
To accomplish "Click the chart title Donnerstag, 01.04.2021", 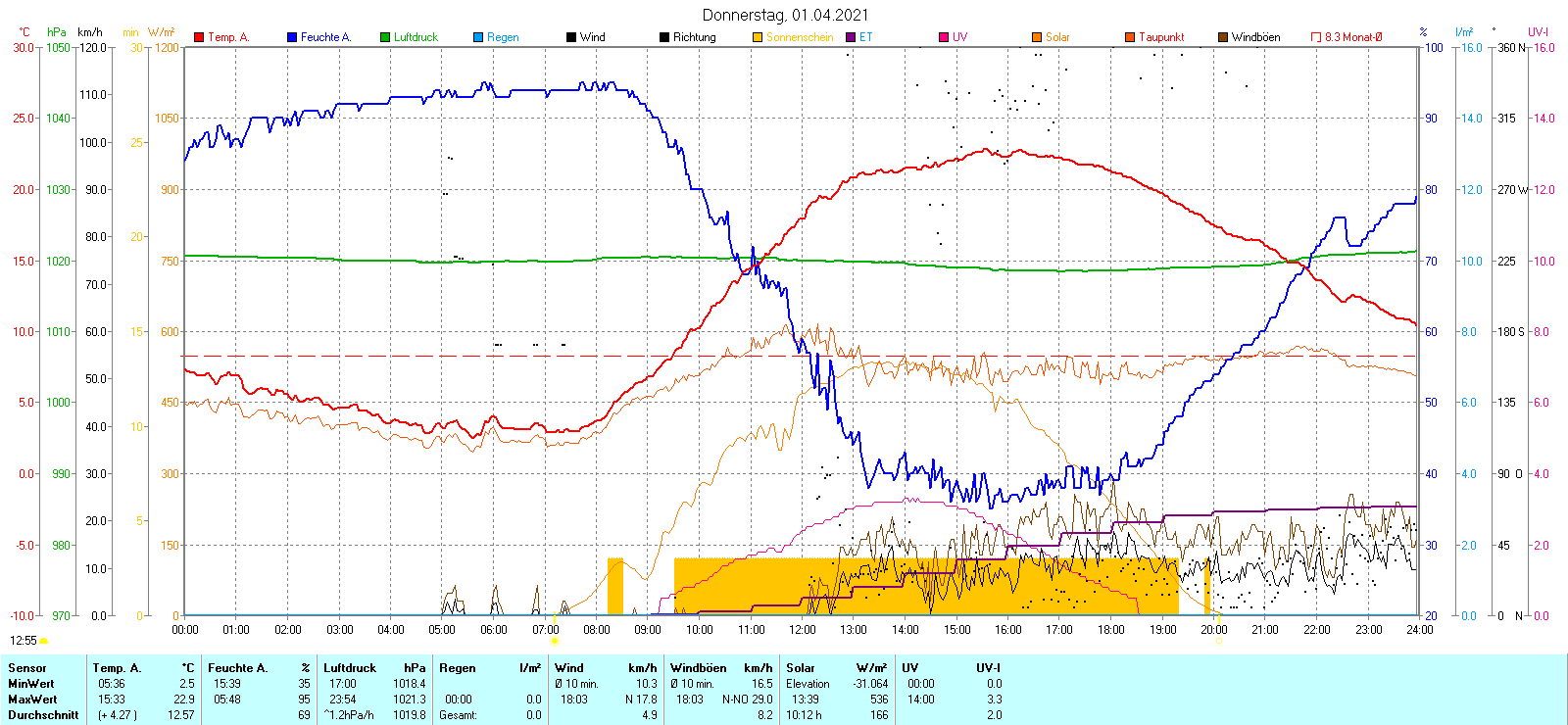I will point(785,15).
